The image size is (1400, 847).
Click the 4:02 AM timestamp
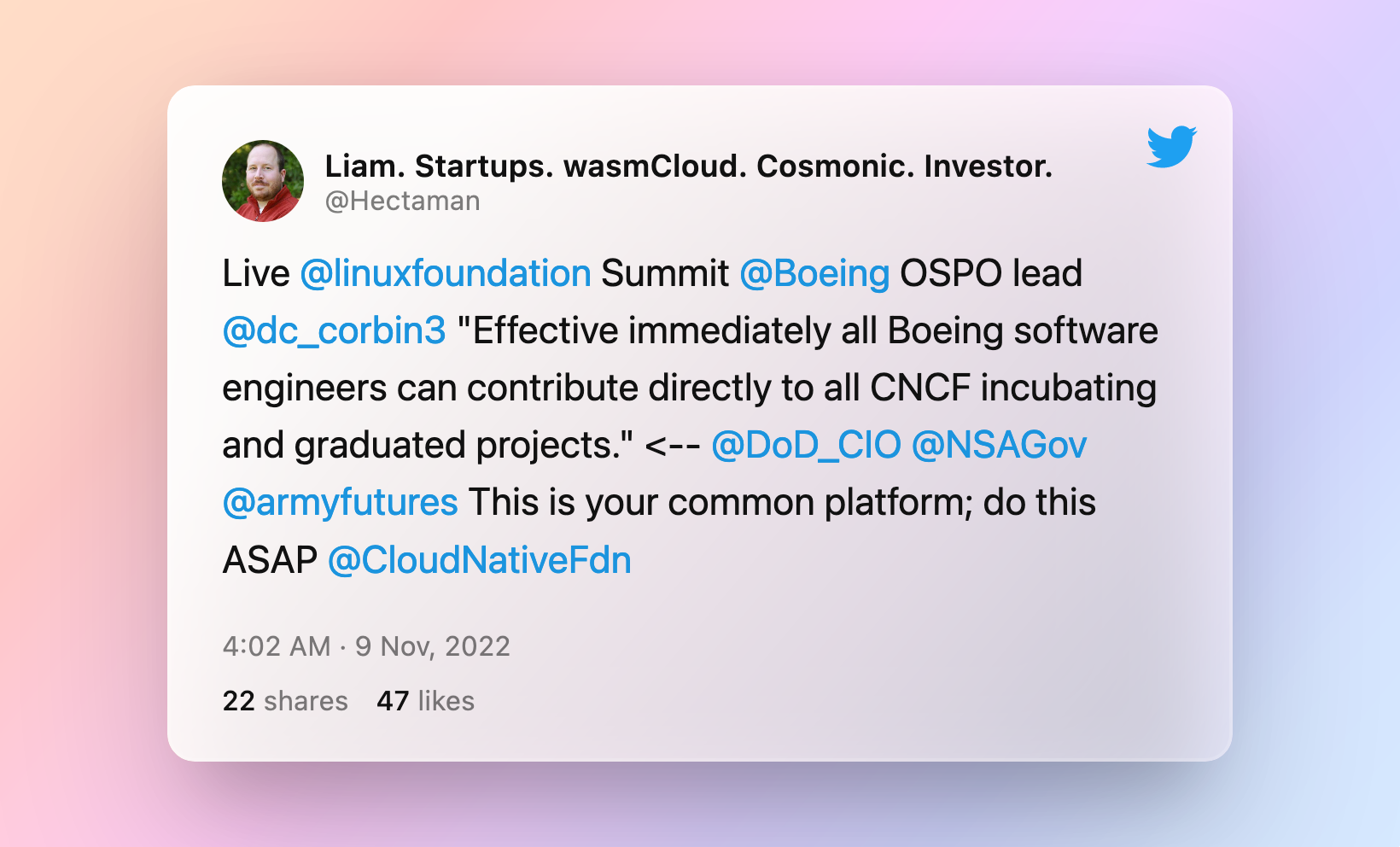pos(276,646)
